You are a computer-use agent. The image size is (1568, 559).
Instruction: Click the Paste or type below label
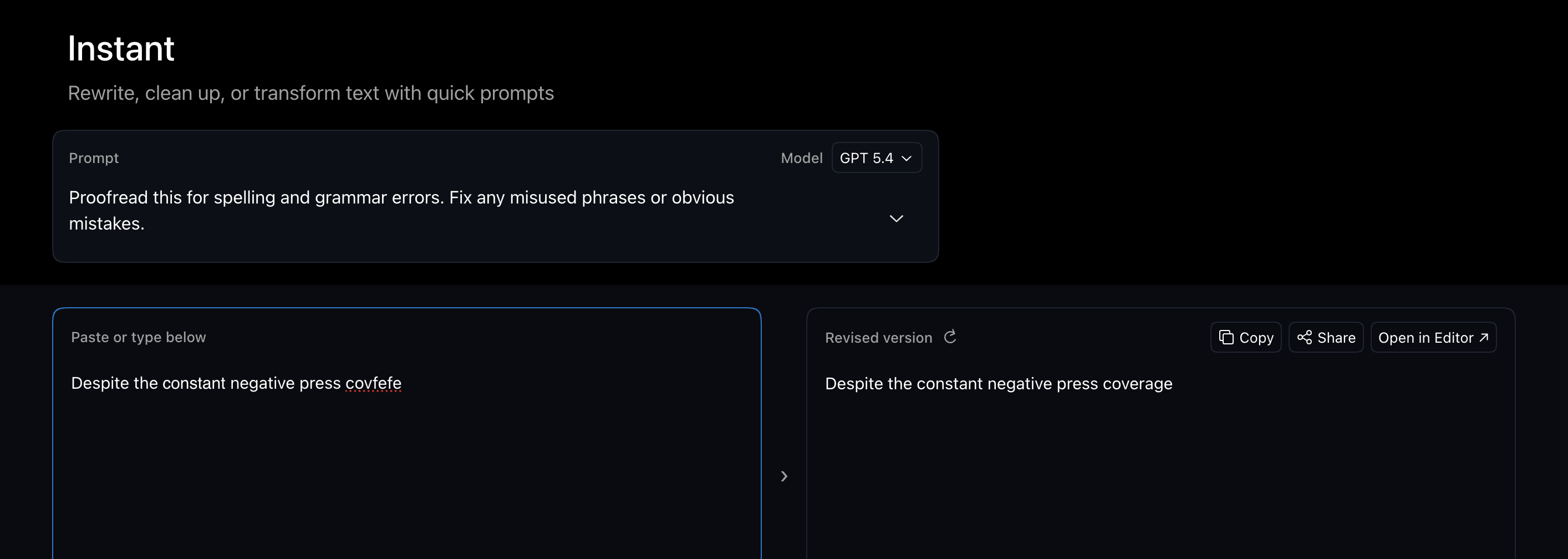point(138,337)
